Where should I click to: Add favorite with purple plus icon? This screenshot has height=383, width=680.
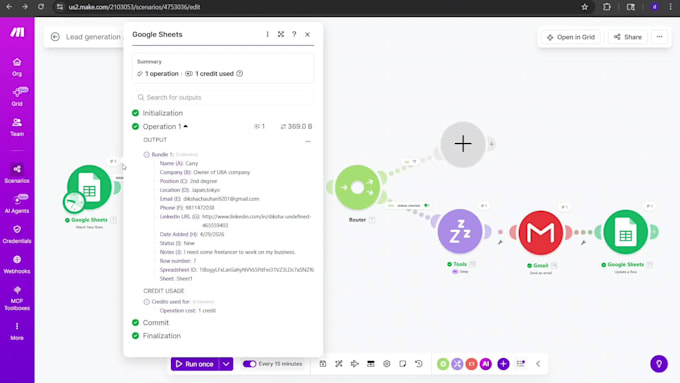(503, 364)
